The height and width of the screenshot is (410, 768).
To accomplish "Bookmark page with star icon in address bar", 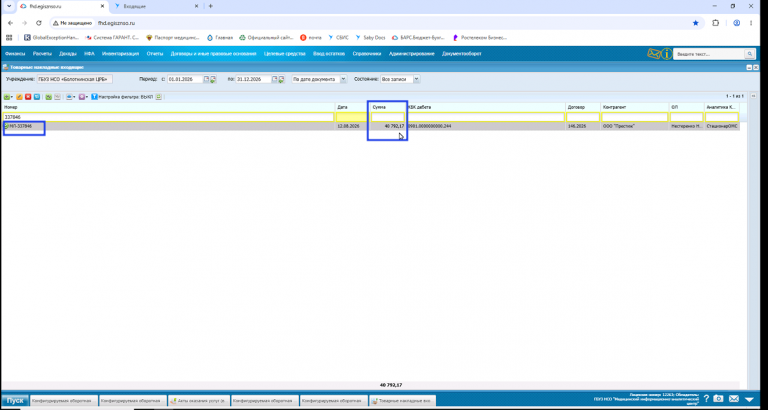I will [x=696, y=23].
